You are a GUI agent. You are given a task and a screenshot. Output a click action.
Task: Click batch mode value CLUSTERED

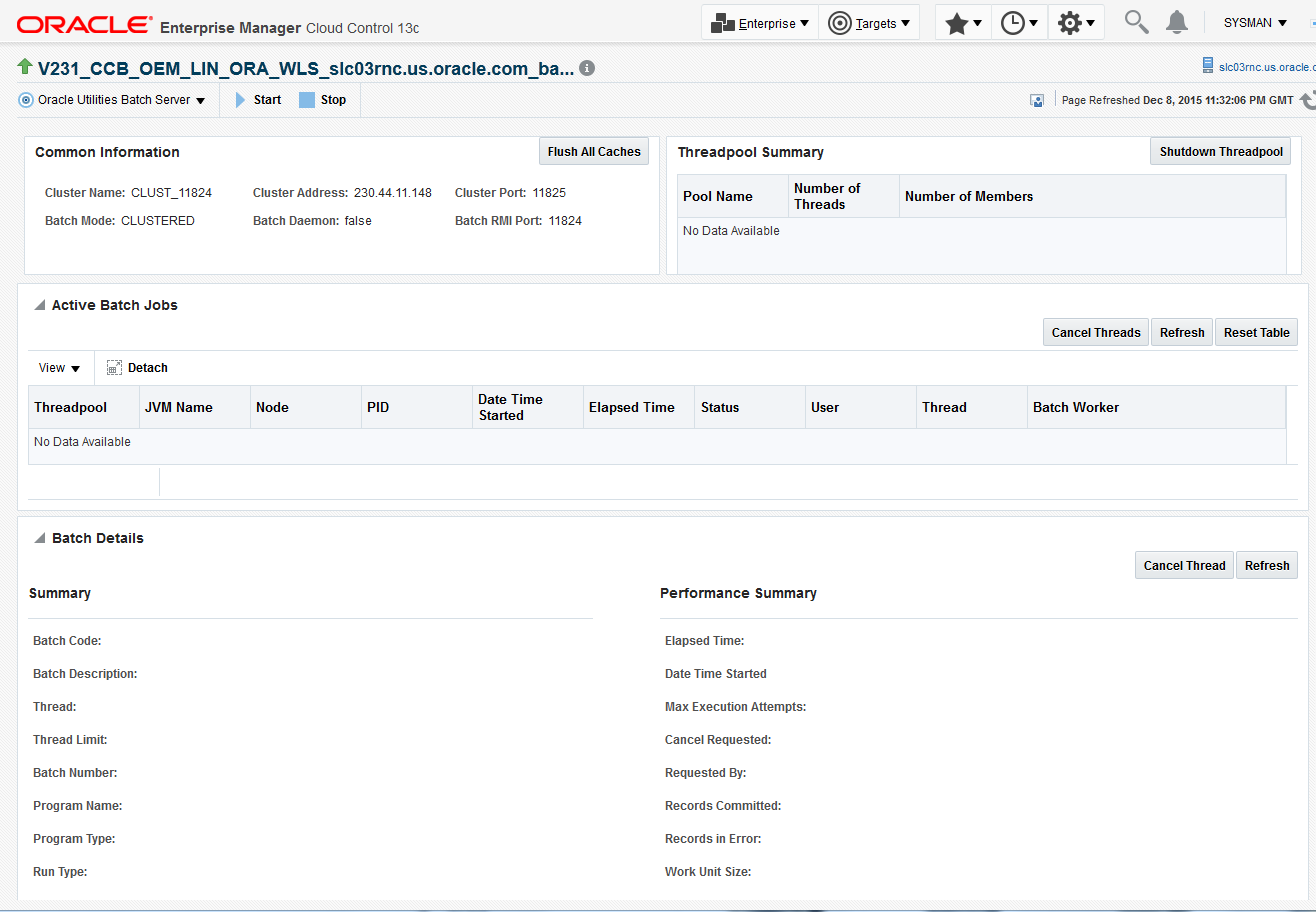pos(158,220)
